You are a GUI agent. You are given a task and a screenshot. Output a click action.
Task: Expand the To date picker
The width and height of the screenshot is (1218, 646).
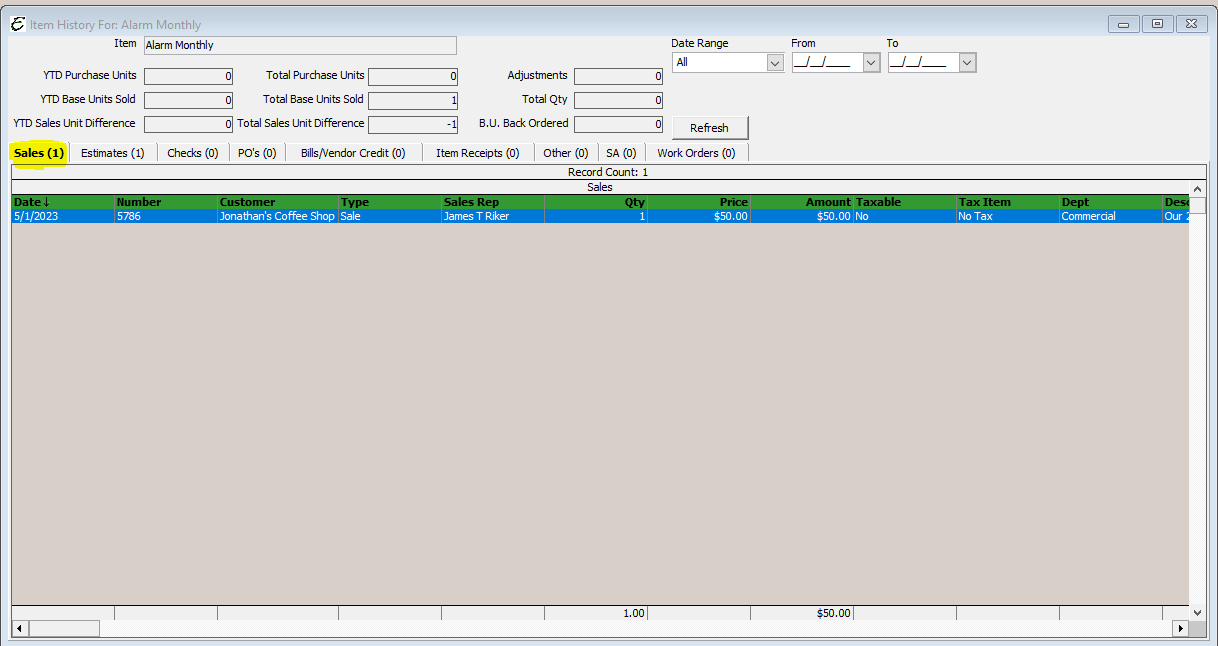tap(967, 63)
